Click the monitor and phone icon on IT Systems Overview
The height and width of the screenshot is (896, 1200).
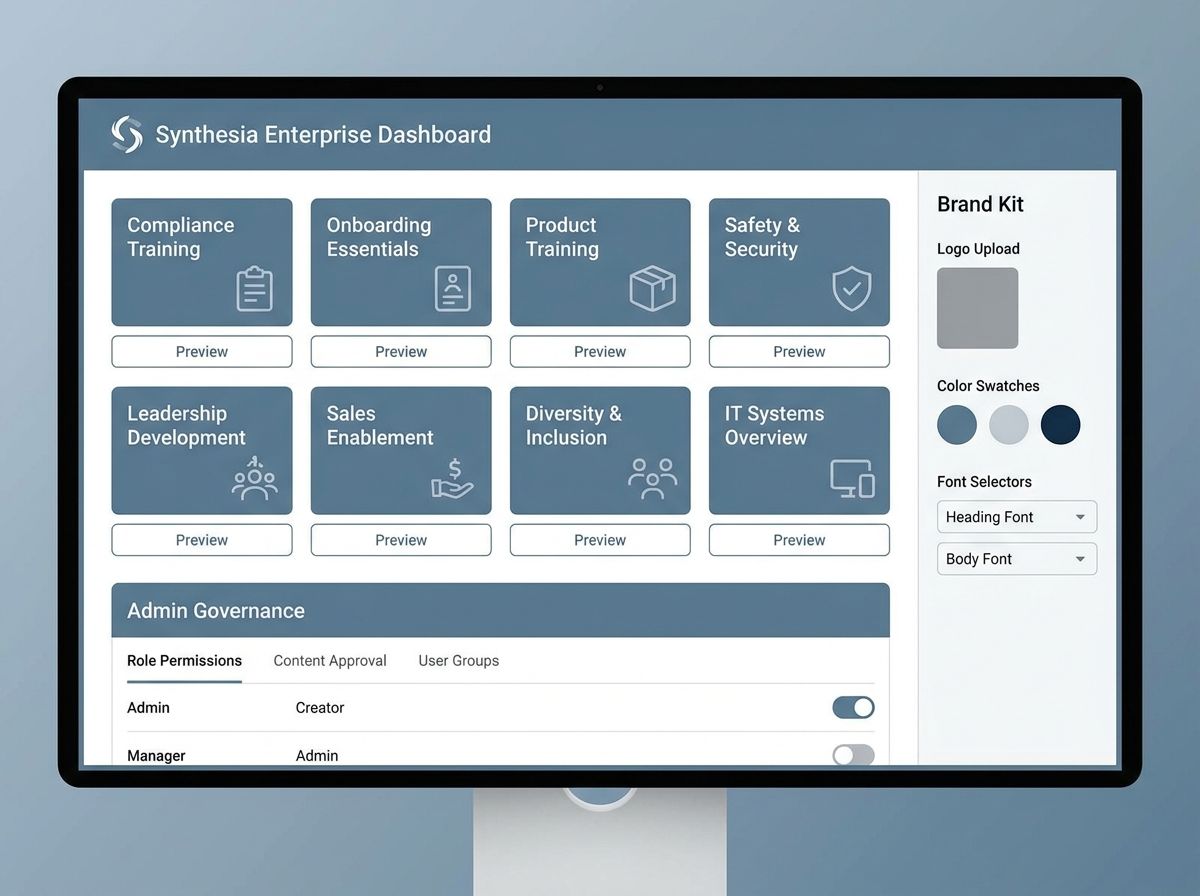tap(852, 478)
